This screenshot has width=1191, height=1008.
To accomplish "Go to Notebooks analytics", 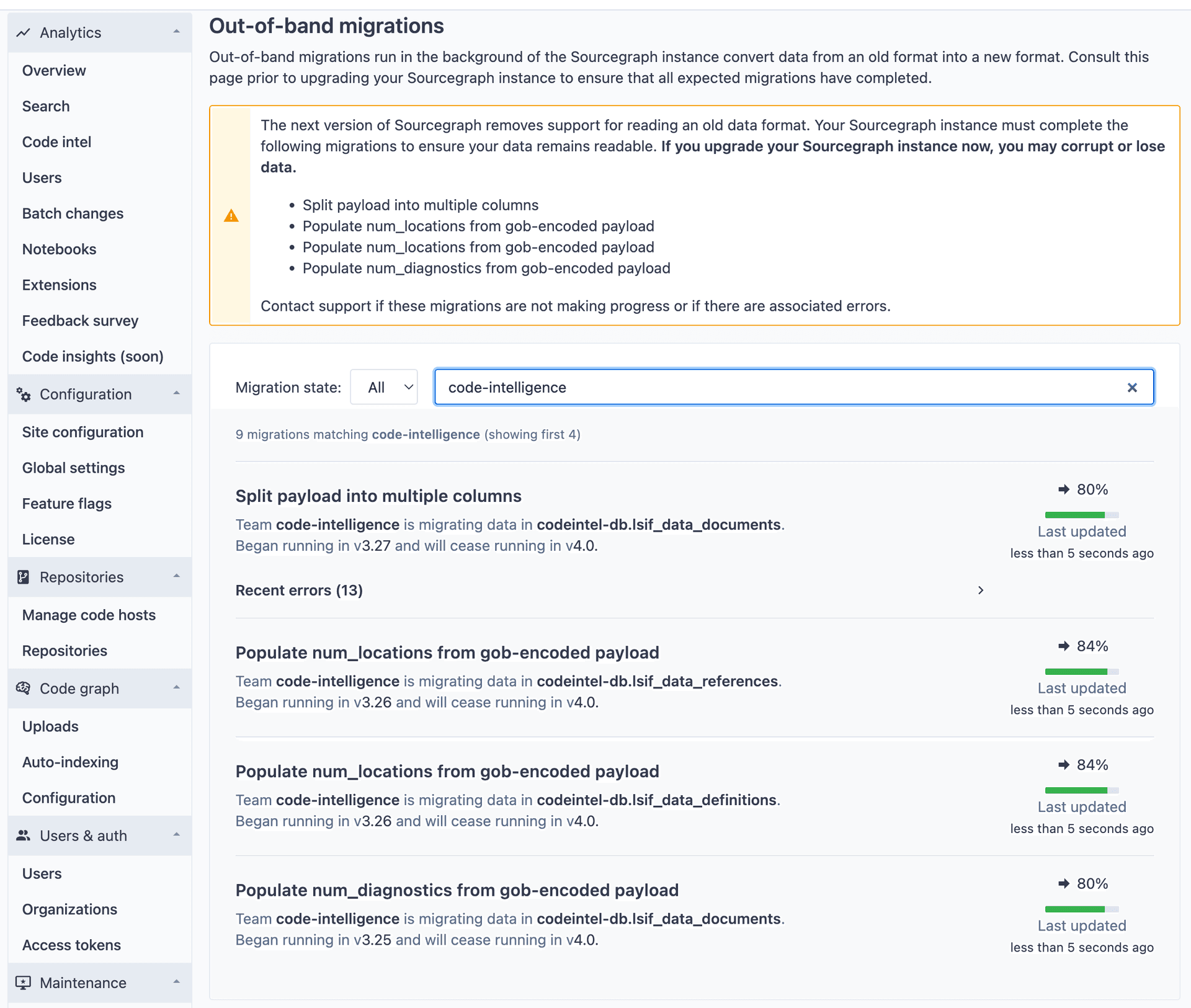I will [59, 249].
